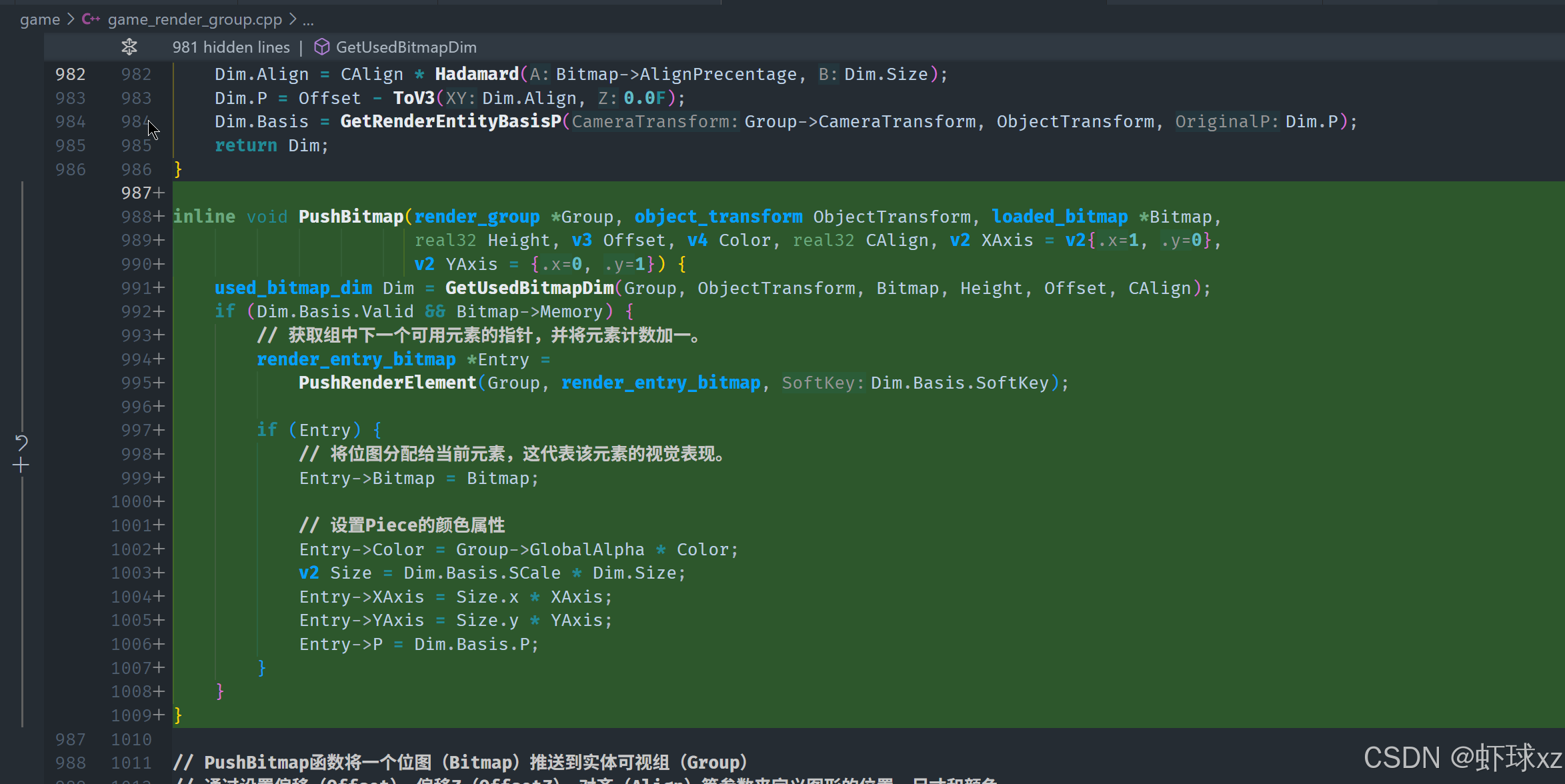Click the stage change plus icon
The height and width of the screenshot is (784, 1565).
pos(21,465)
